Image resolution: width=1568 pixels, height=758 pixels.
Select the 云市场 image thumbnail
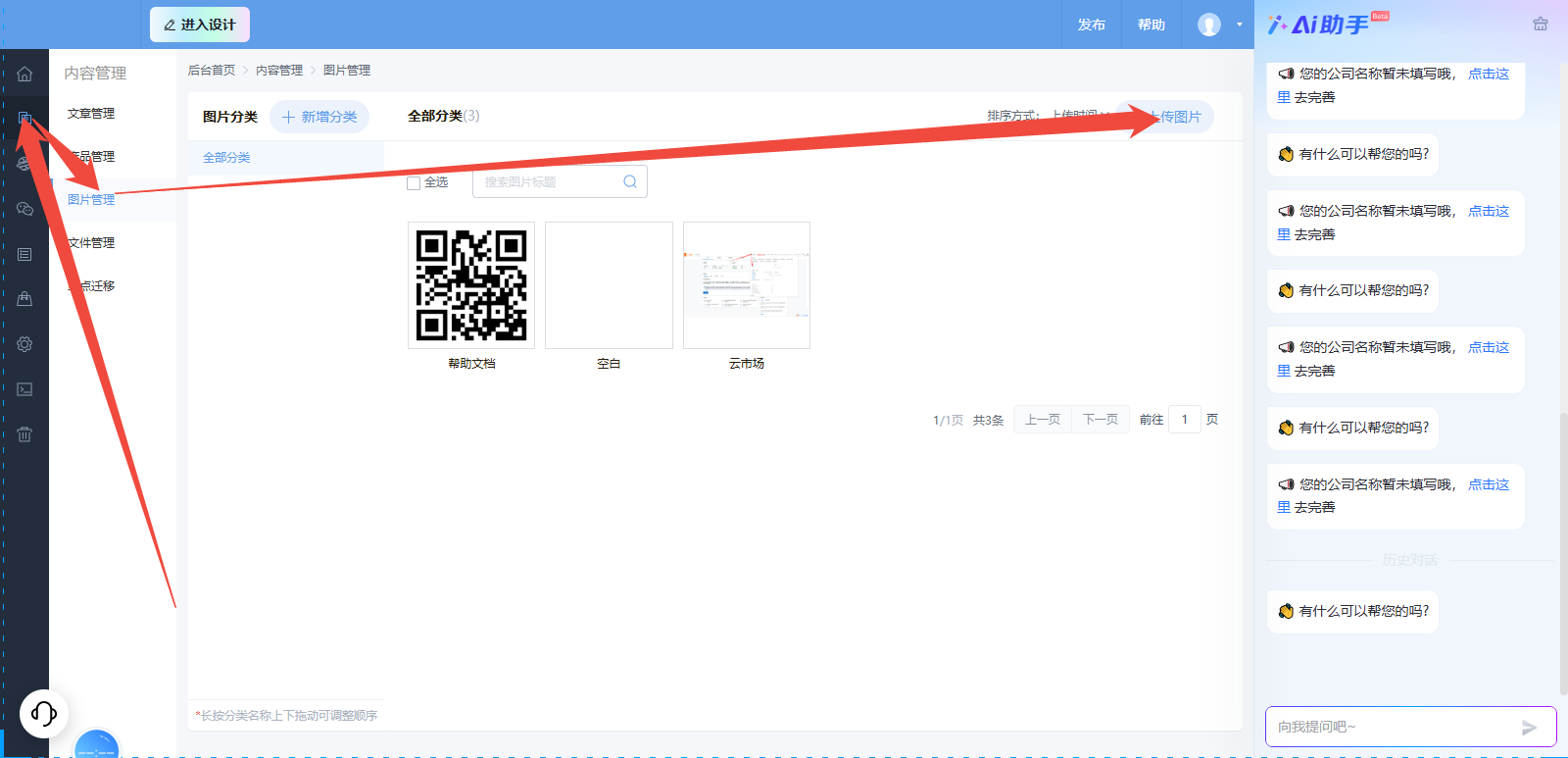(x=747, y=285)
